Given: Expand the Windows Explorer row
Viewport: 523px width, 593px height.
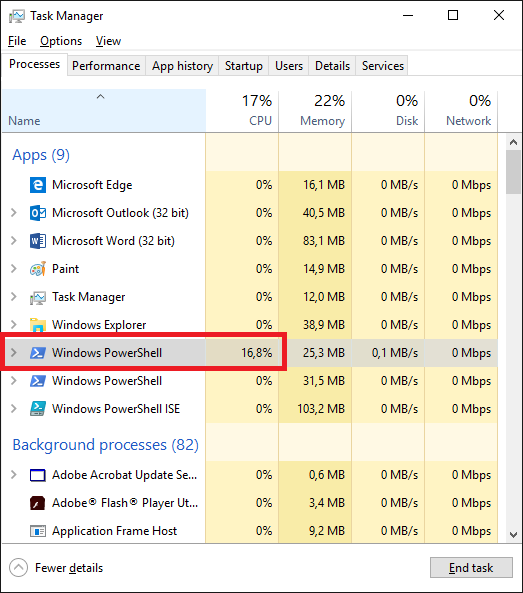Looking at the screenshot, I should [14, 325].
